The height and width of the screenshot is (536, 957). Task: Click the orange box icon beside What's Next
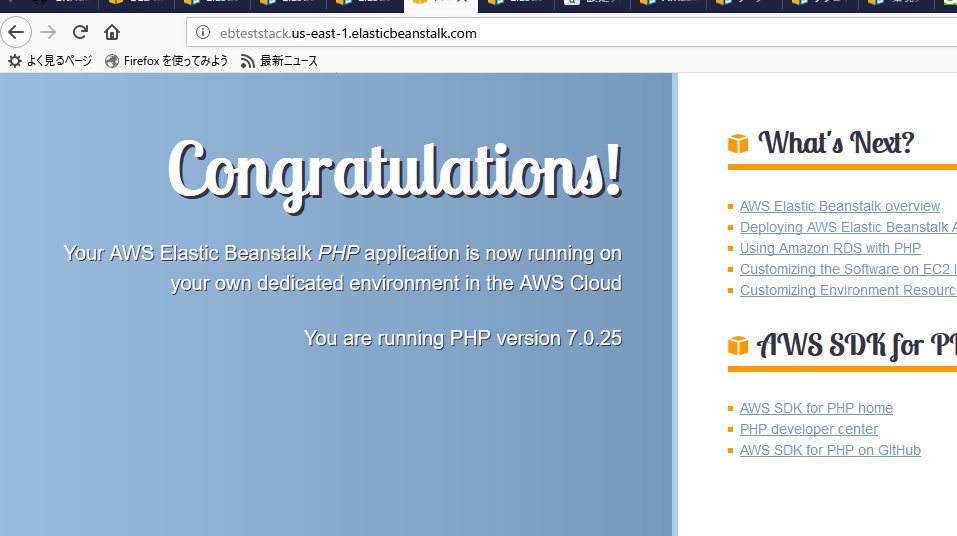coord(738,144)
